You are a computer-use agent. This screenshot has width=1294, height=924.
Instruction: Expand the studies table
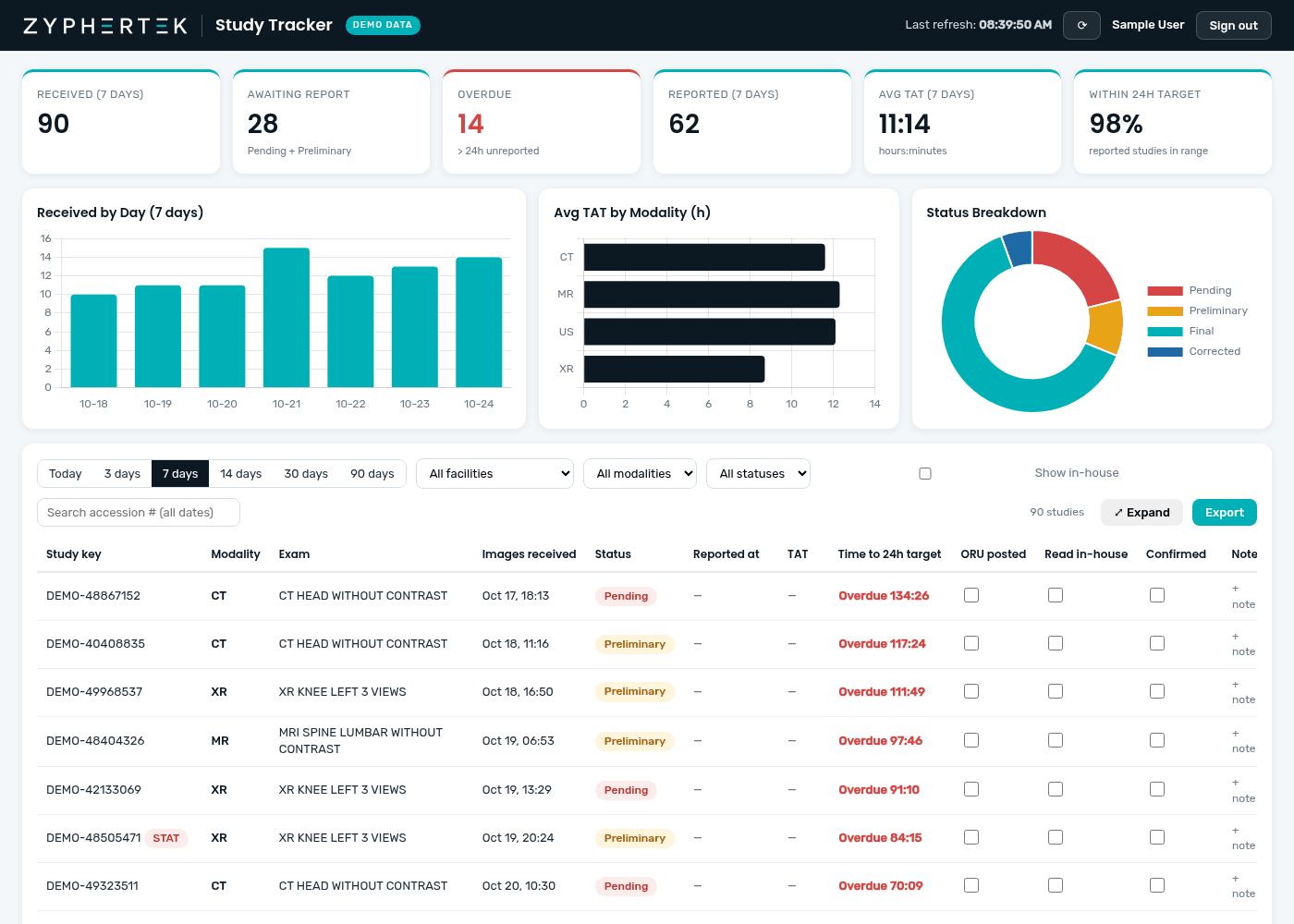1141,513
